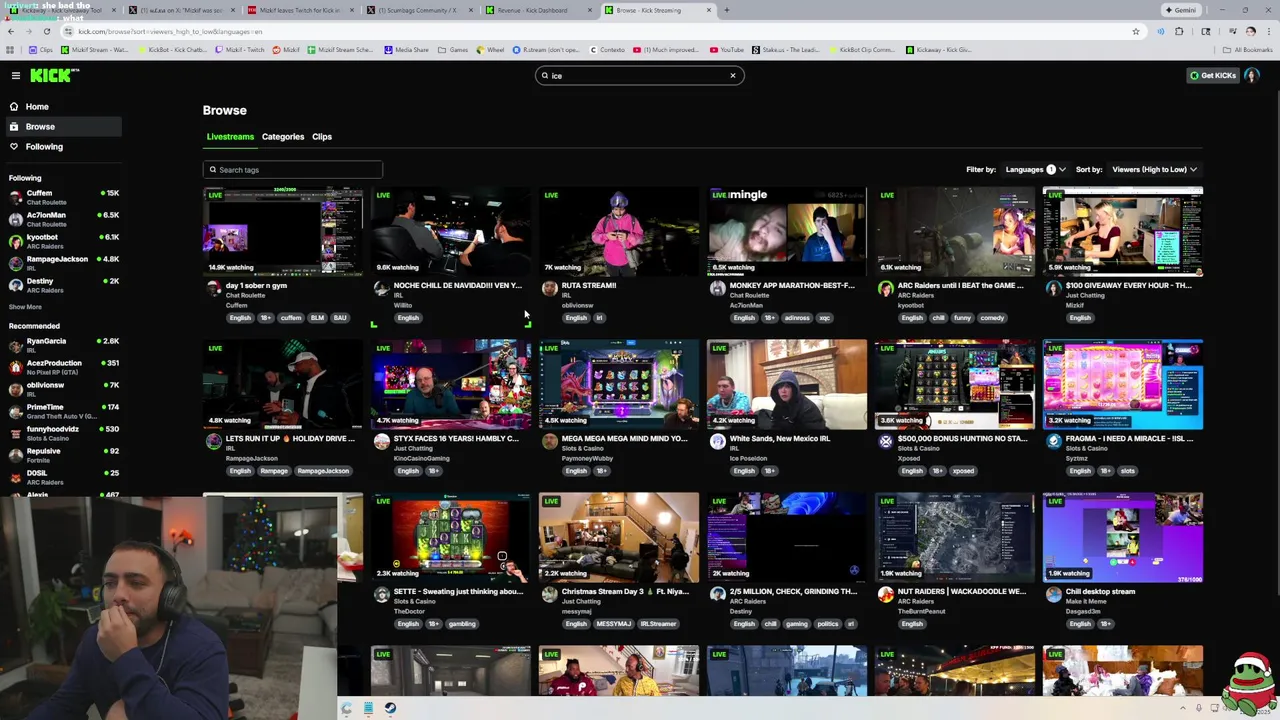This screenshot has width=1280, height=720.
Task: Click Syztmz avatar under FRAGMA stream
Action: (x=1054, y=442)
